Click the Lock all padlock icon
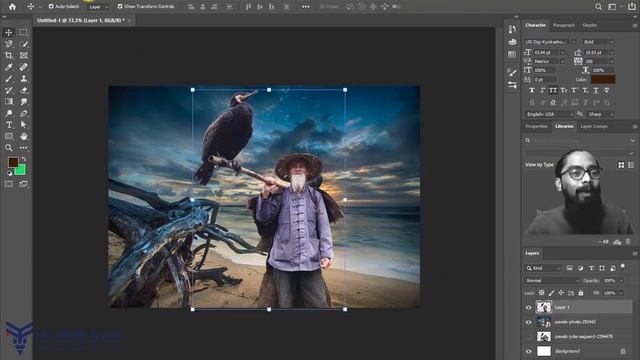This screenshot has height=360, width=640. (x=581, y=293)
